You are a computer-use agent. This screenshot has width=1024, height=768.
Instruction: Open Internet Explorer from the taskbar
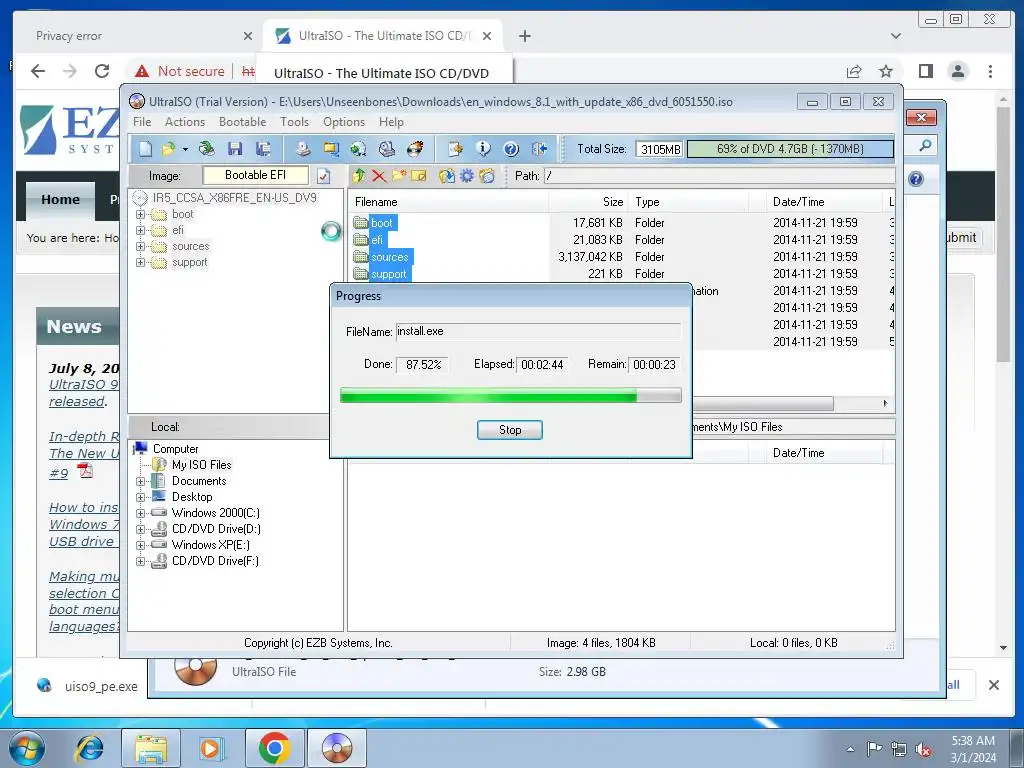click(x=89, y=748)
